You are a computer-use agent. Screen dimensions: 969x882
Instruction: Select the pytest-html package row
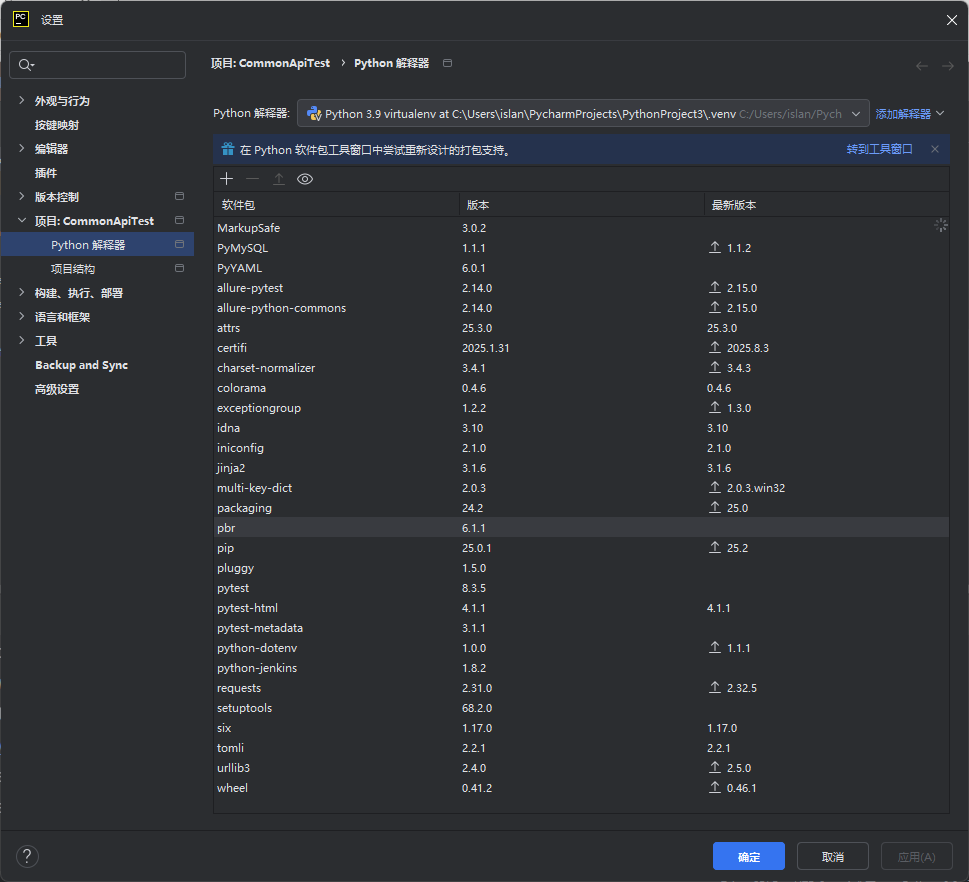581,608
